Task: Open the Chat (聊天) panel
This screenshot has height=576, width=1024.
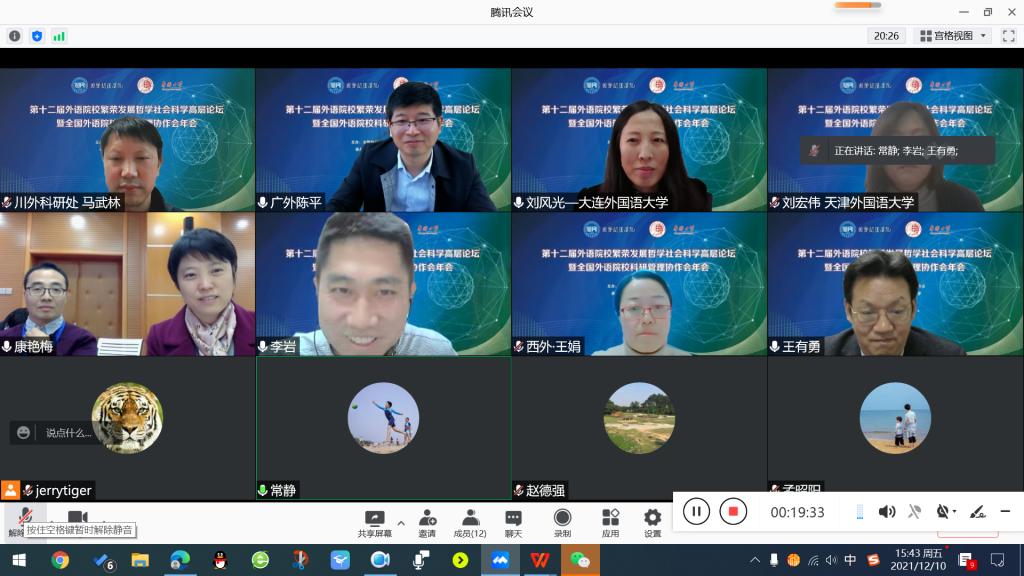Action: pyautogui.click(x=513, y=522)
